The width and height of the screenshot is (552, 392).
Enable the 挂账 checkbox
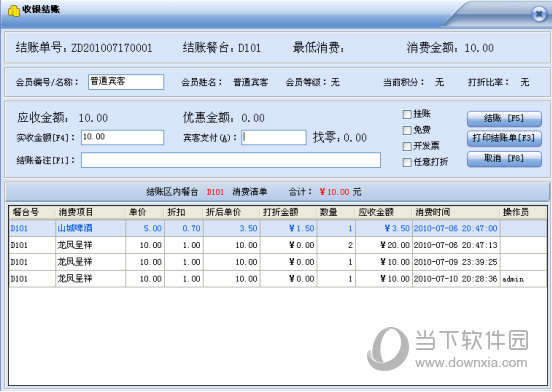pos(407,114)
